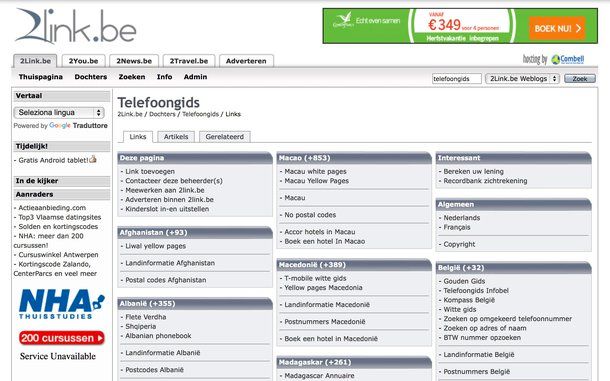Select the Links content tab
Screen dimensions: 610x381
138,137
